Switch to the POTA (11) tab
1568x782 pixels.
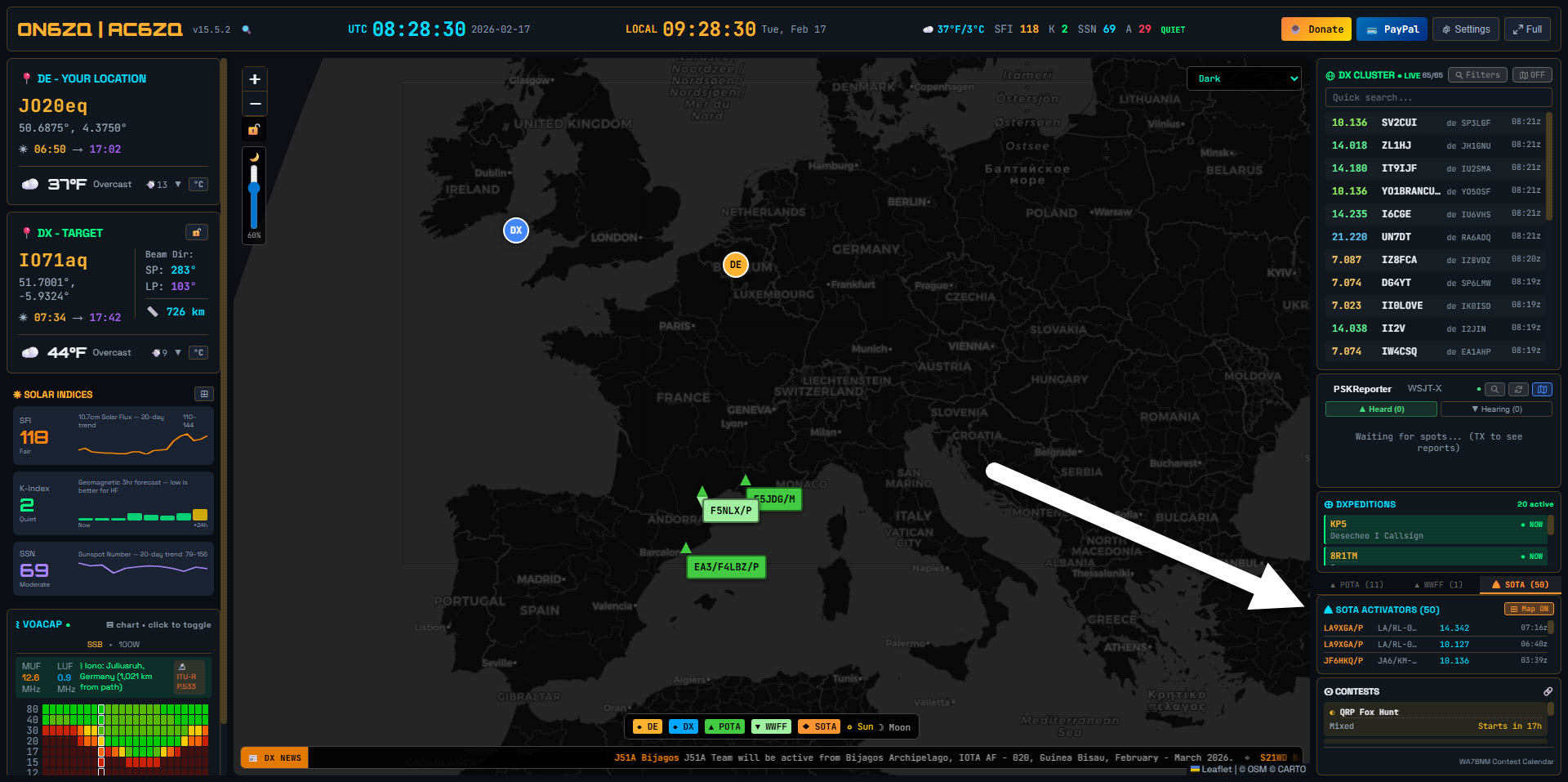pyautogui.click(x=1357, y=584)
